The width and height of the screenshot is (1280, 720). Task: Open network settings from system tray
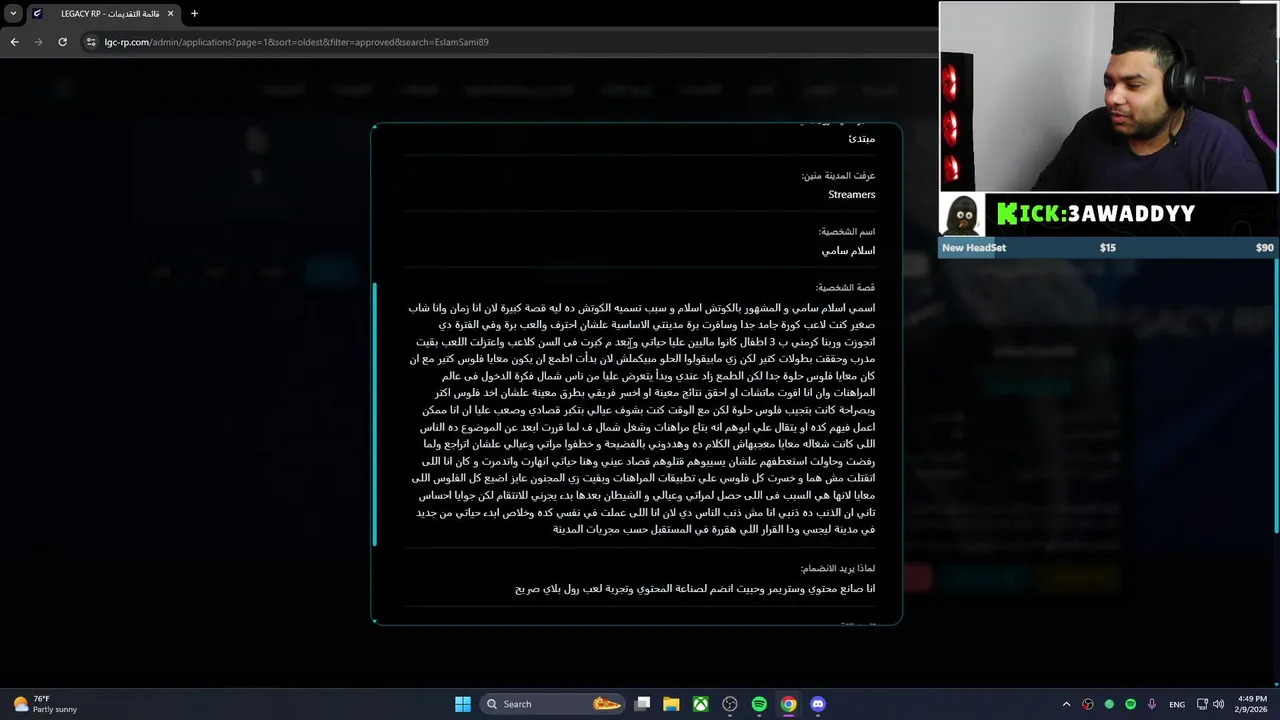point(1203,704)
